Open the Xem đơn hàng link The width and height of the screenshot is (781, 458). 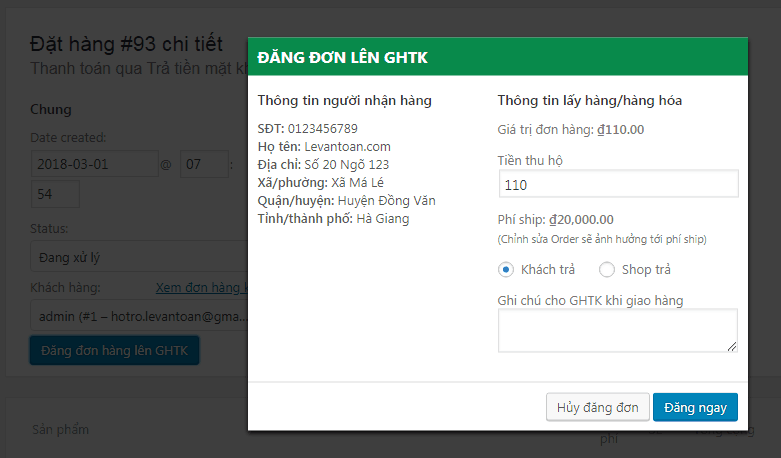point(201,288)
